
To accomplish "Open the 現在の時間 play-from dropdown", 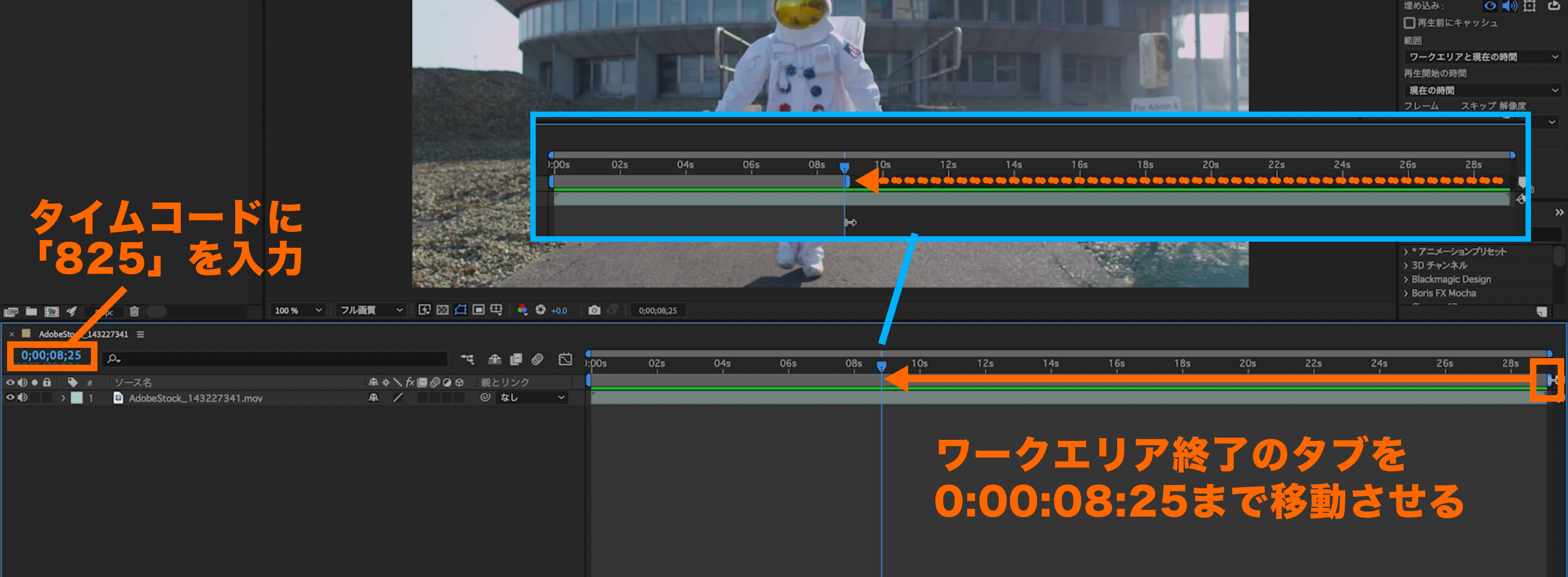I will pos(1484,90).
